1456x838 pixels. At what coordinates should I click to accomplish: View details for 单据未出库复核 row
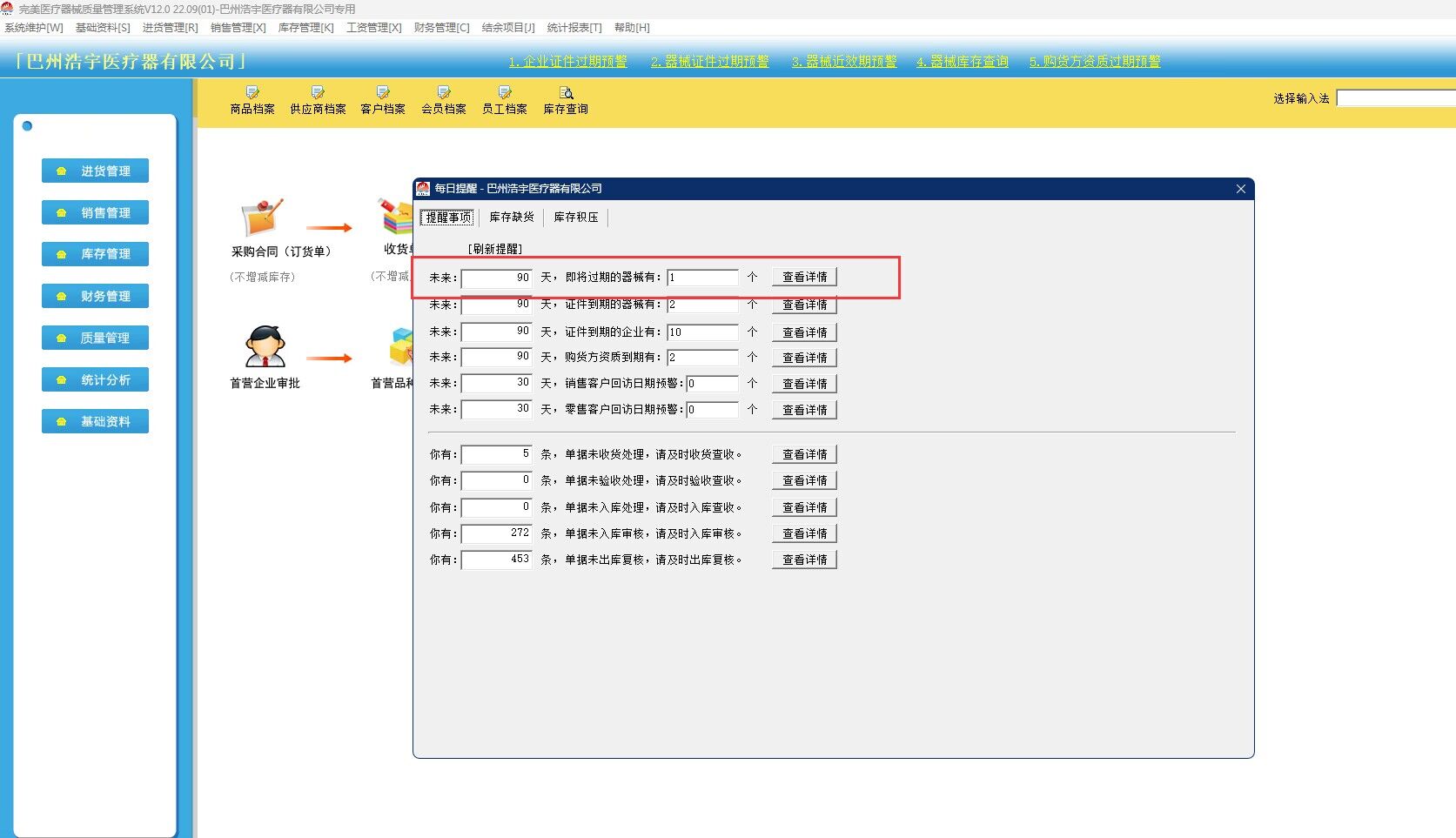[x=804, y=560]
